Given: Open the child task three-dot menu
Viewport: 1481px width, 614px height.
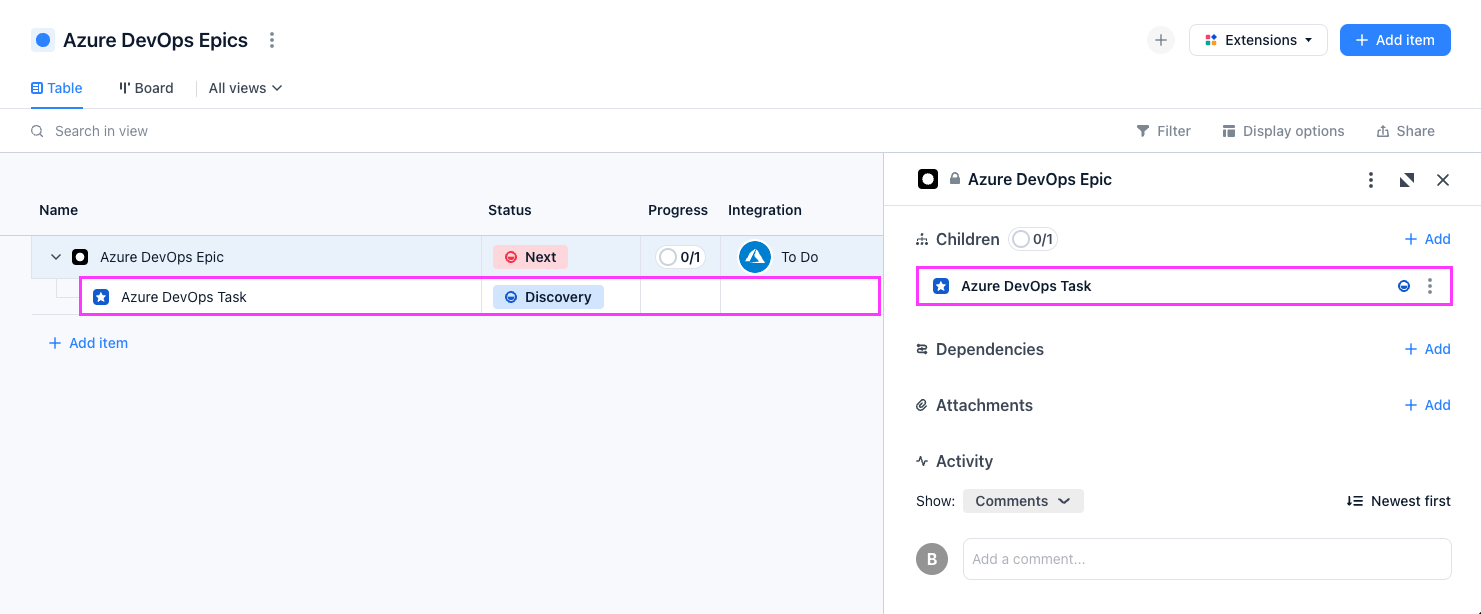Looking at the screenshot, I should pos(1430,286).
